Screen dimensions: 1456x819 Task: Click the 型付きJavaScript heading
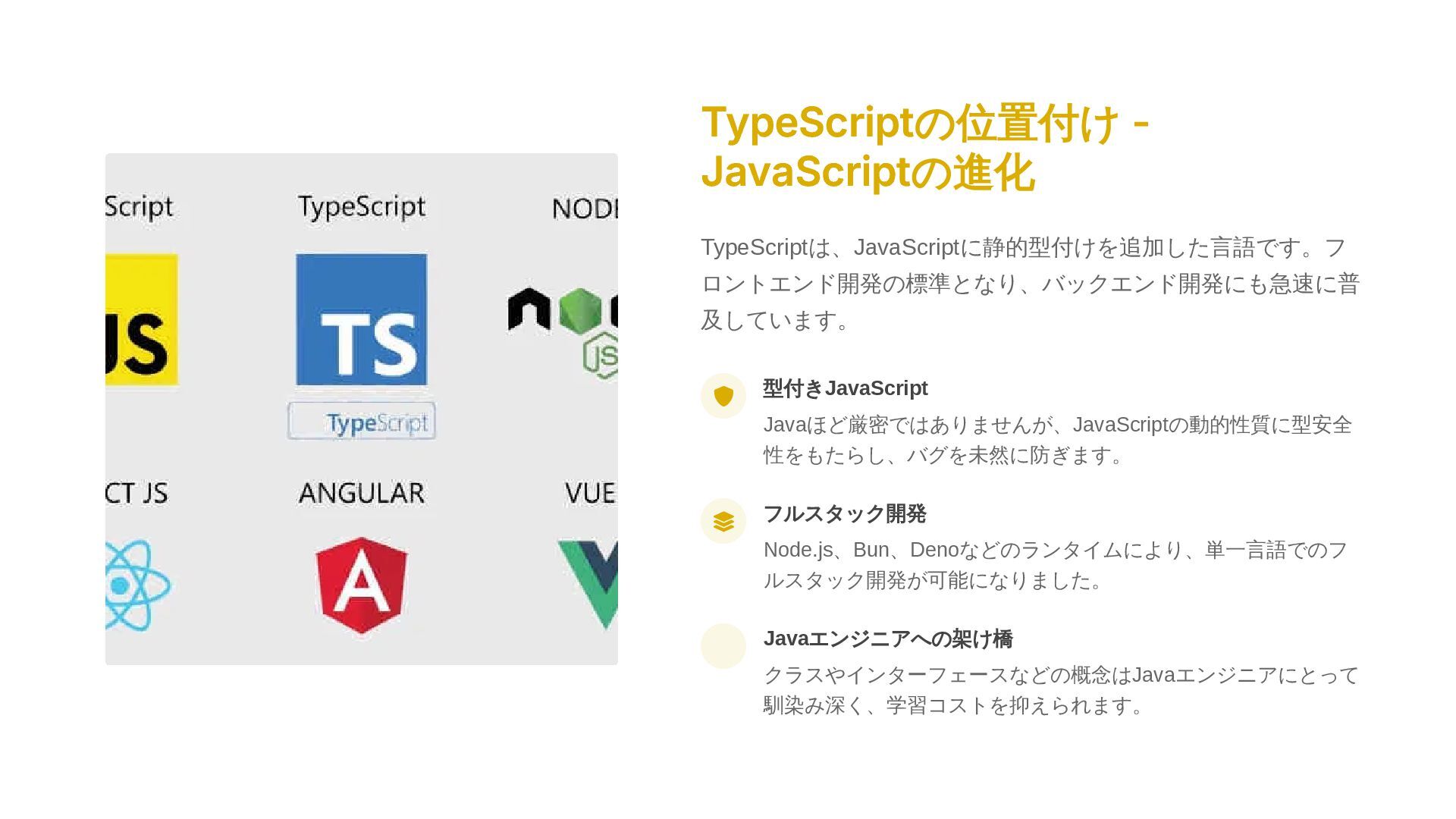pos(845,388)
